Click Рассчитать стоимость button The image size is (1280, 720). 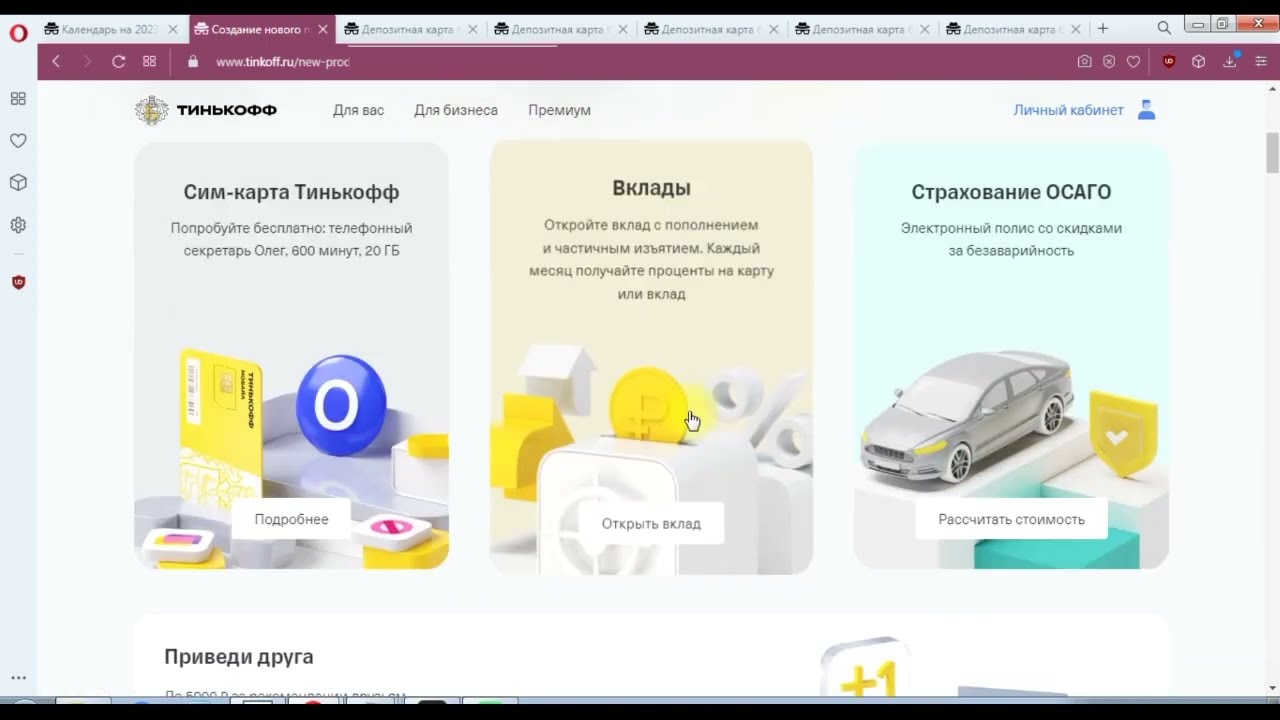click(1011, 519)
